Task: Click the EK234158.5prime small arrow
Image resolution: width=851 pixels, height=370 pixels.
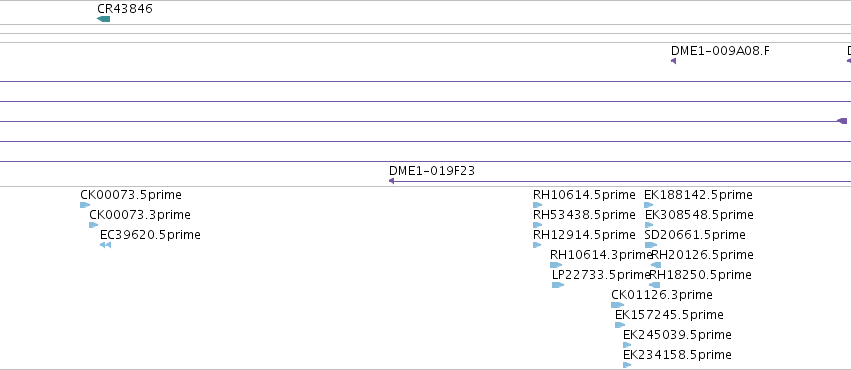Action: (x=627, y=365)
